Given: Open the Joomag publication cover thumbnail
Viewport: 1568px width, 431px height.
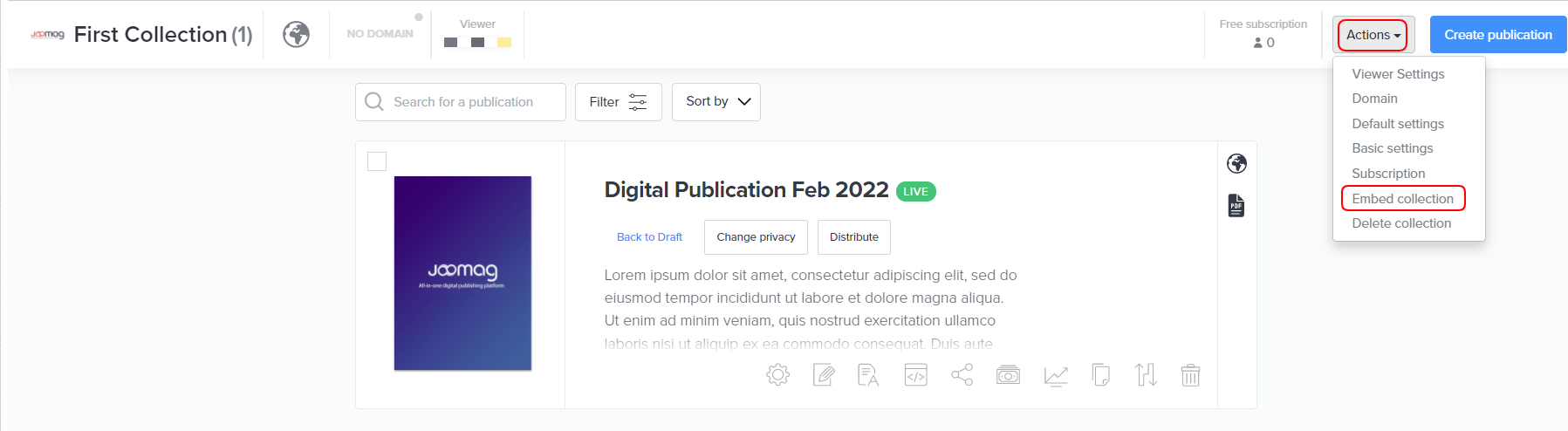Looking at the screenshot, I should tap(462, 273).
